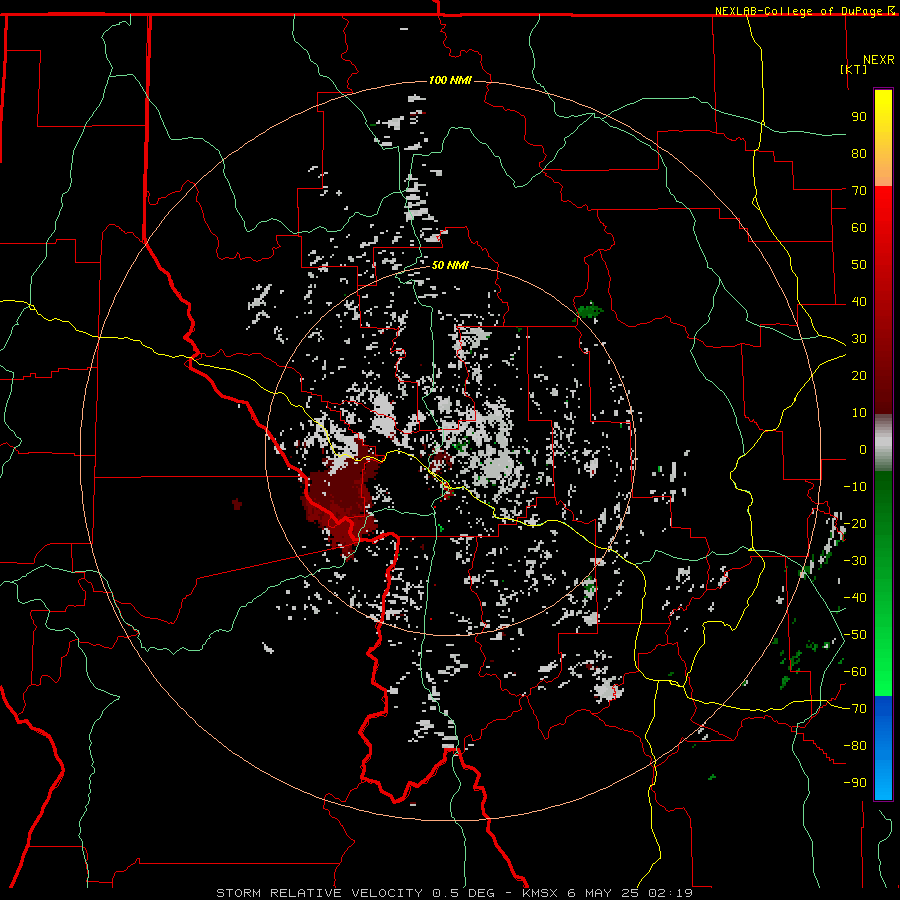This screenshot has height=900, width=900.
Task: Click the 50 NMI range ring label
Action: pos(450,265)
